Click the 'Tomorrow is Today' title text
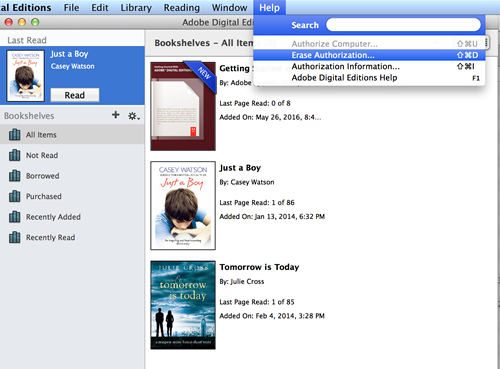This screenshot has height=369, width=500. click(x=259, y=267)
